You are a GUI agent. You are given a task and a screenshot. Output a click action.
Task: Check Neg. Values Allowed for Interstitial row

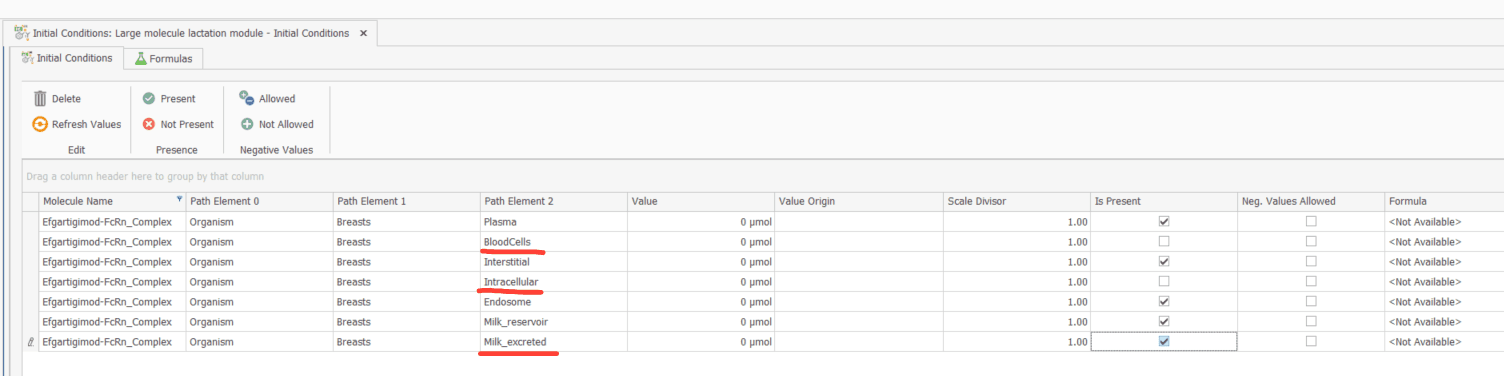click(x=1311, y=261)
